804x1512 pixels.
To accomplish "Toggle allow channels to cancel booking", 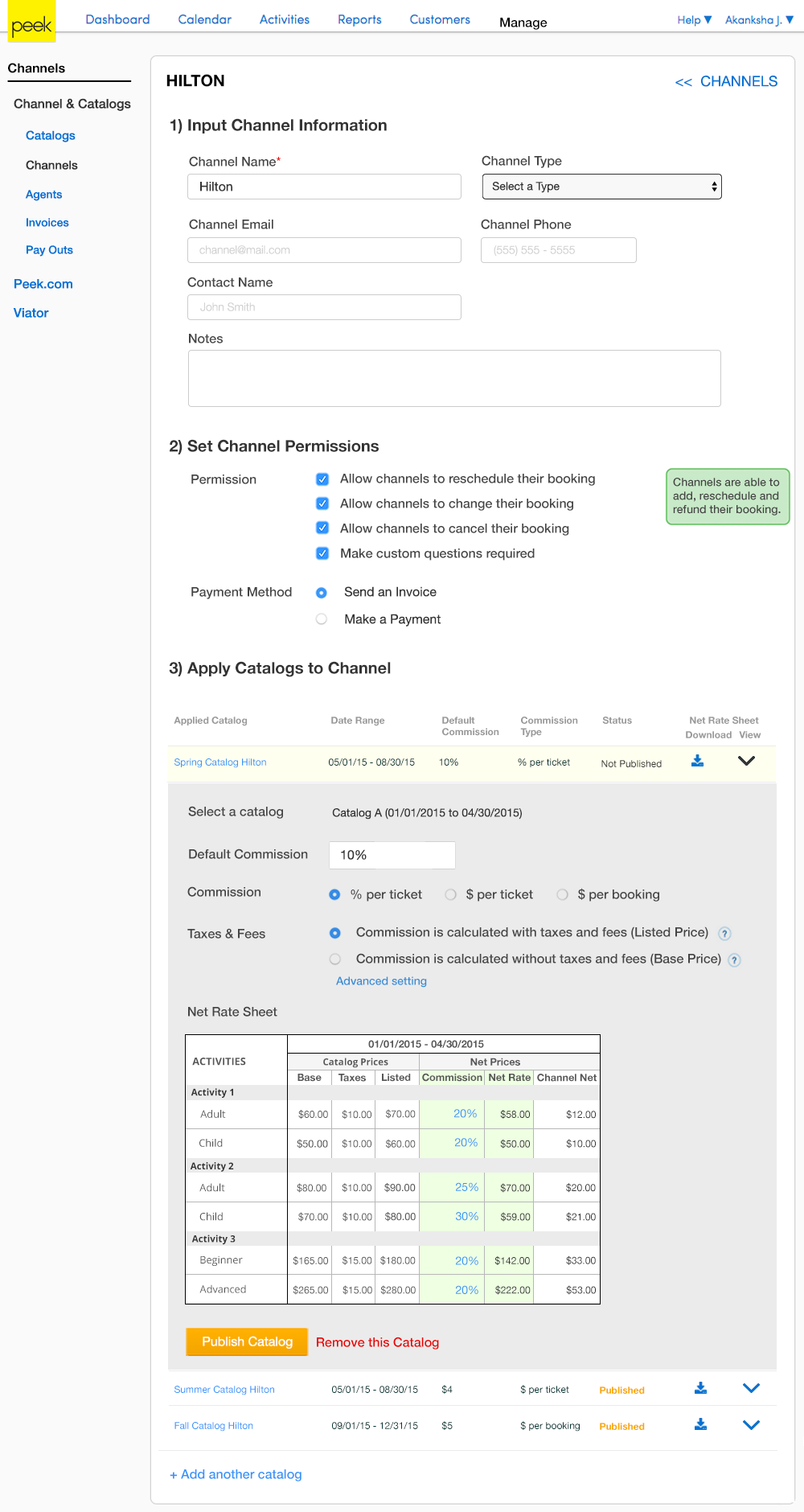I will click(x=322, y=528).
